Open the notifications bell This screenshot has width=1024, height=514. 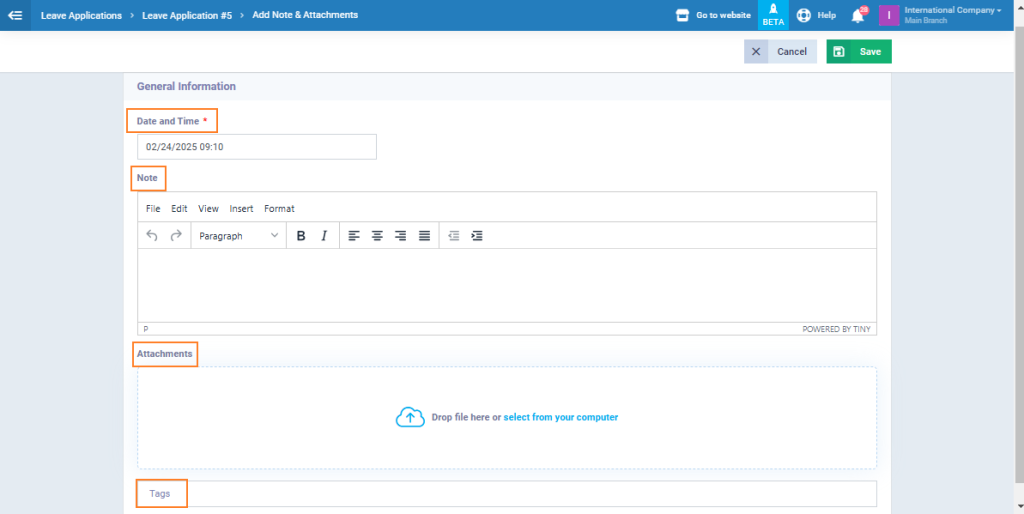(858, 16)
